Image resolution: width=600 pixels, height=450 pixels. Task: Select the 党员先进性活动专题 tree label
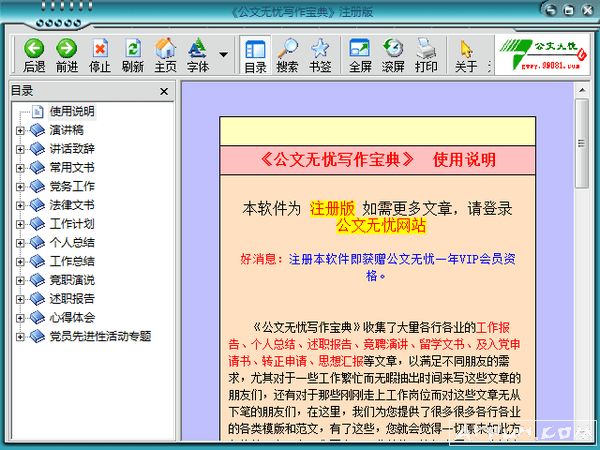(100, 336)
